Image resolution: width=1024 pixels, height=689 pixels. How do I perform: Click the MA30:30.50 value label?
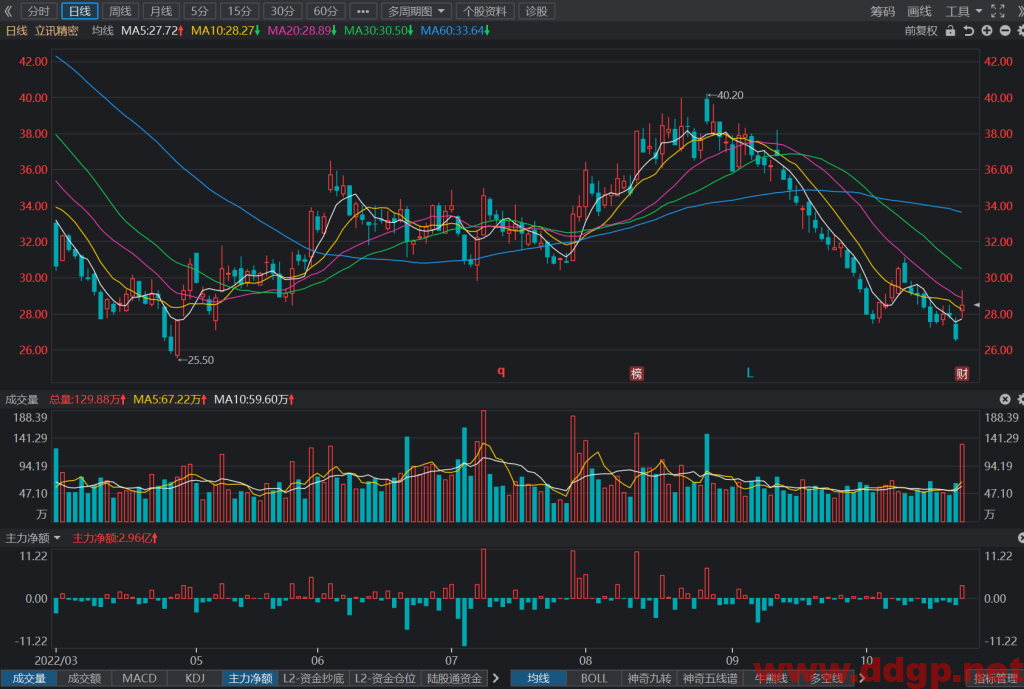point(378,31)
